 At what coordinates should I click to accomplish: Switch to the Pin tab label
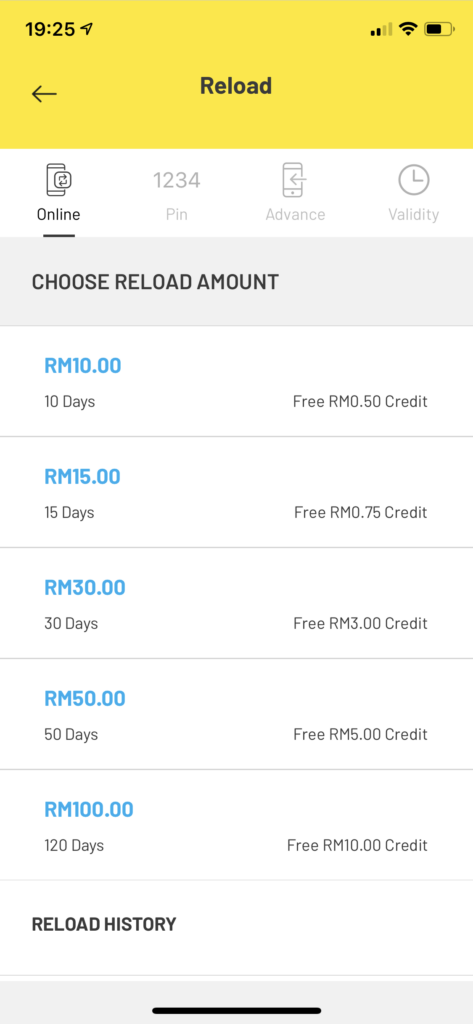tap(176, 214)
